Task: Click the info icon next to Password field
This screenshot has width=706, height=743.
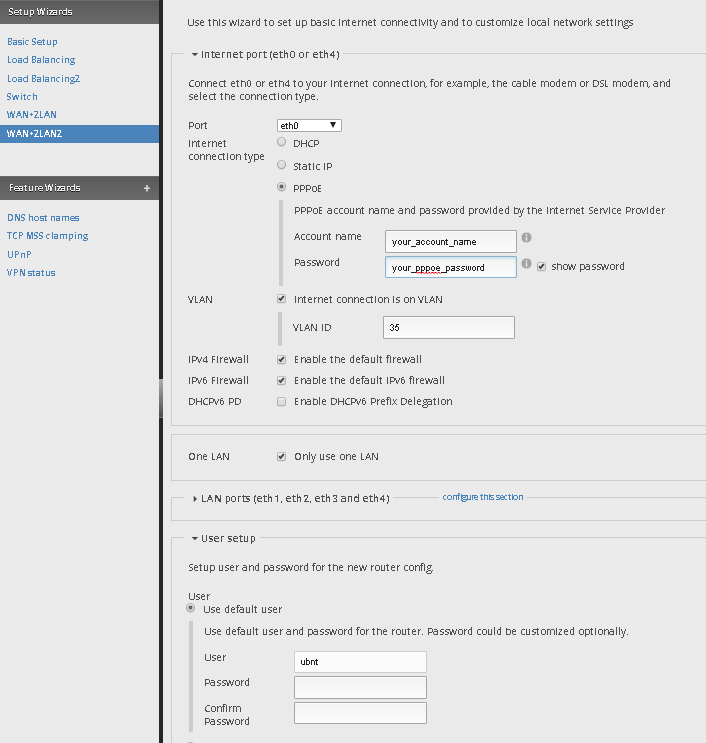Action: pos(526,265)
